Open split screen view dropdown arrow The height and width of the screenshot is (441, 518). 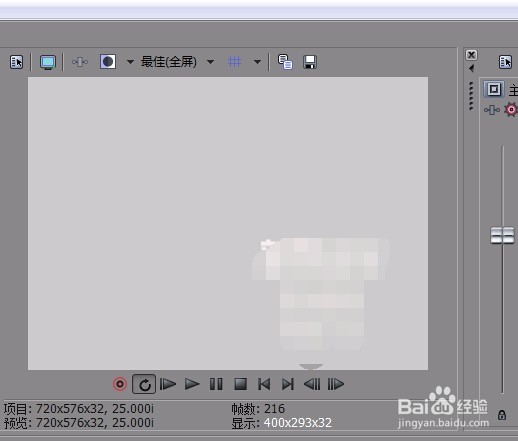click(x=130, y=62)
